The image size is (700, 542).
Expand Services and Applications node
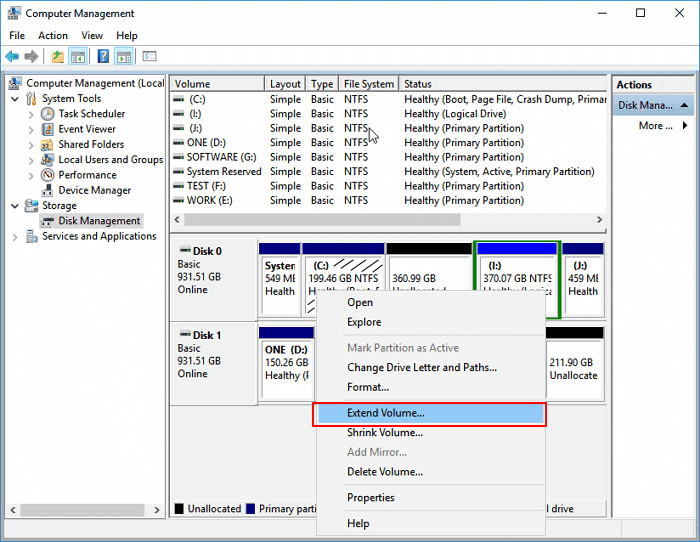coord(15,237)
